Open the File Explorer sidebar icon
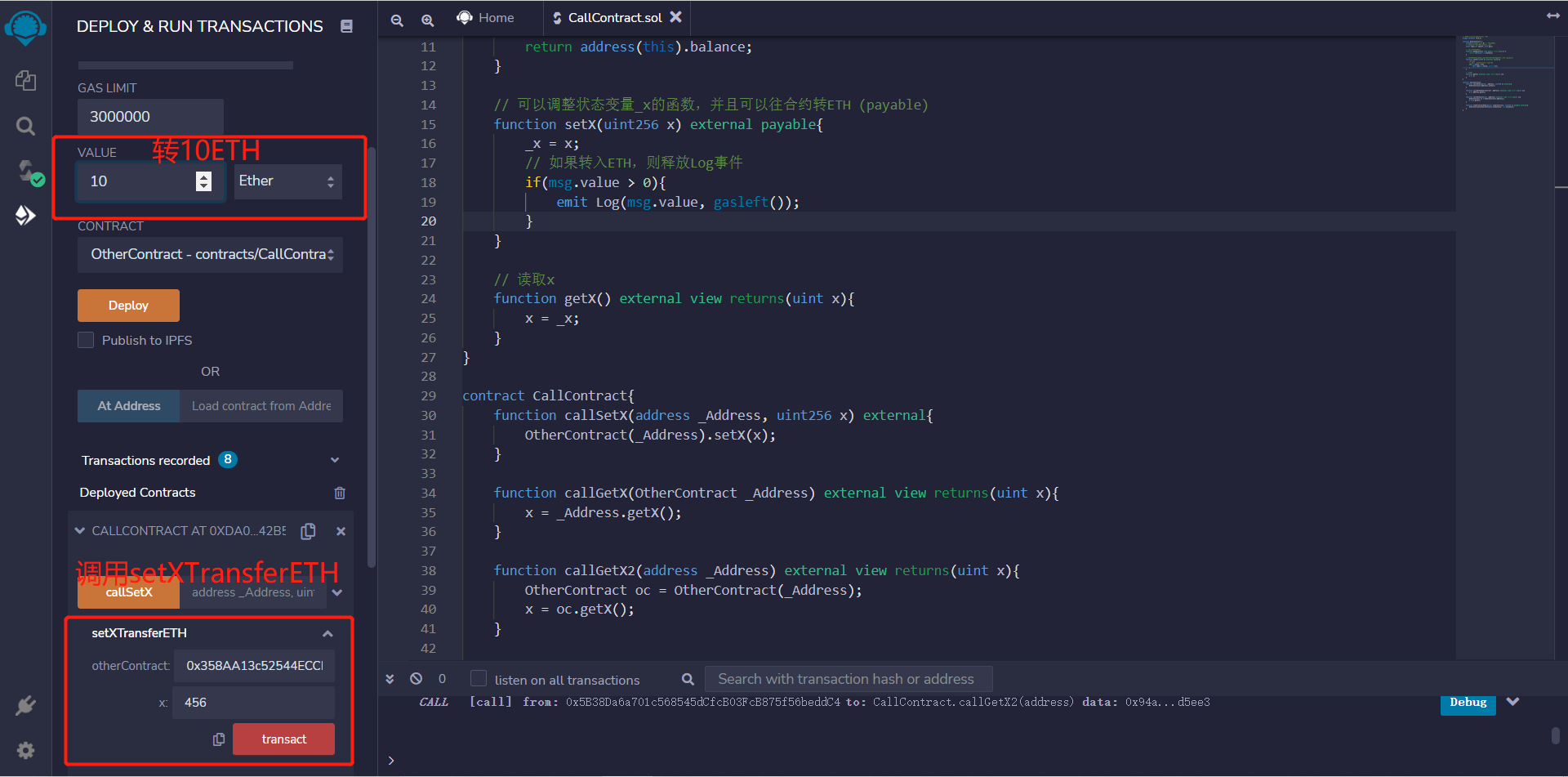 pyautogui.click(x=25, y=80)
